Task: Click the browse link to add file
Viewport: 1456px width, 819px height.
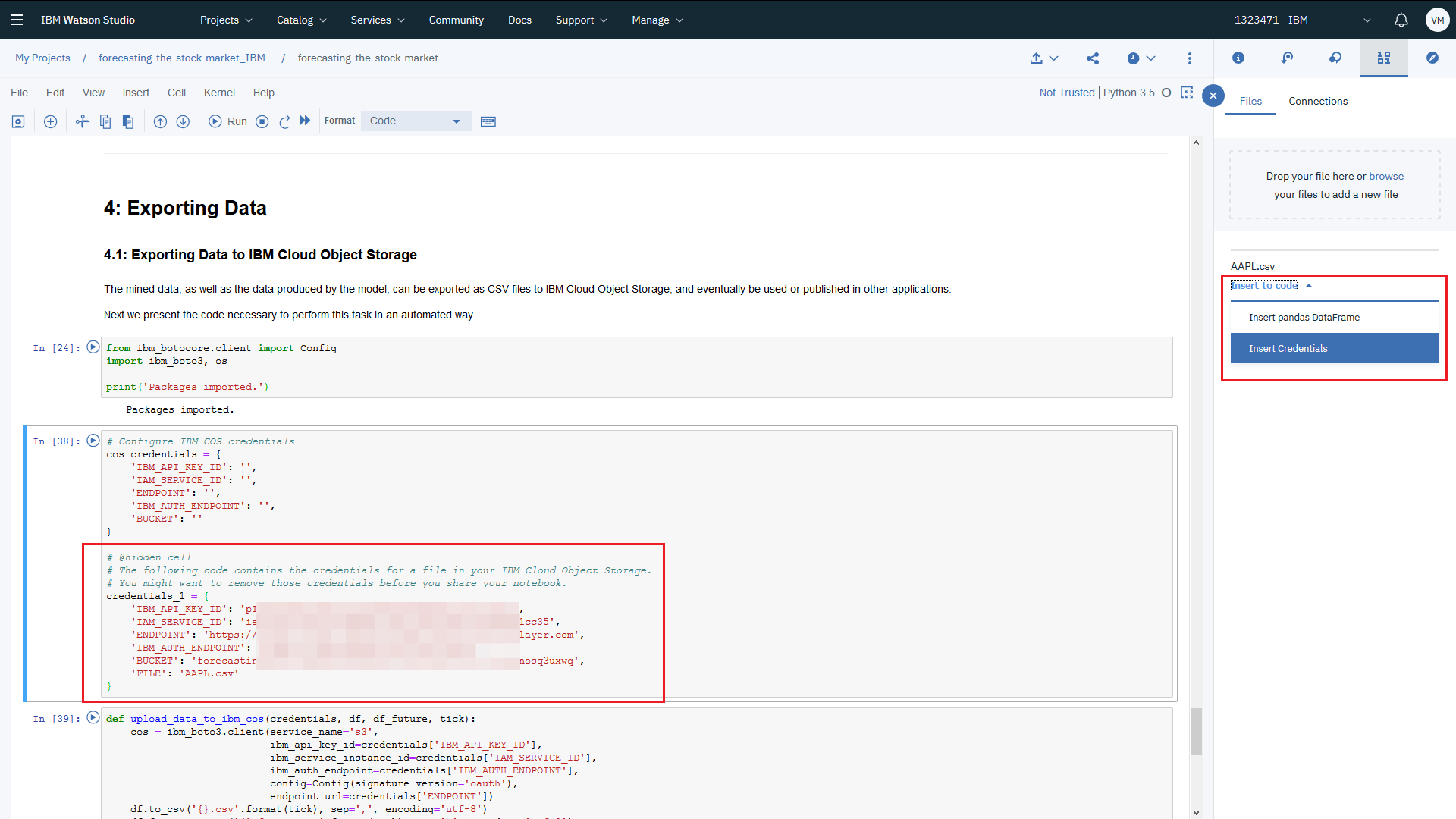Action: click(1386, 176)
